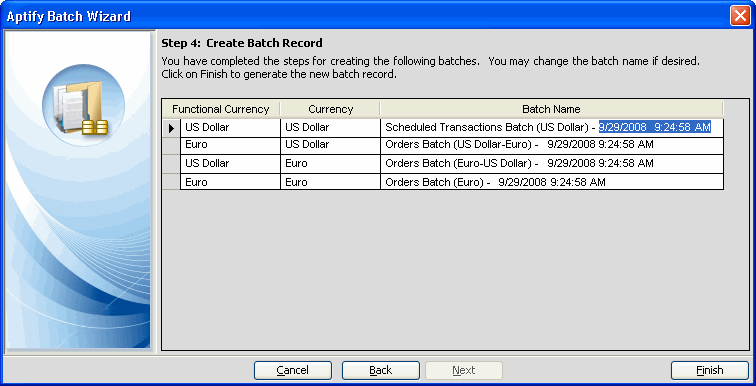The image size is (756, 386).
Task: Click the current row indicator arrow
Action: pyautogui.click(x=171, y=128)
